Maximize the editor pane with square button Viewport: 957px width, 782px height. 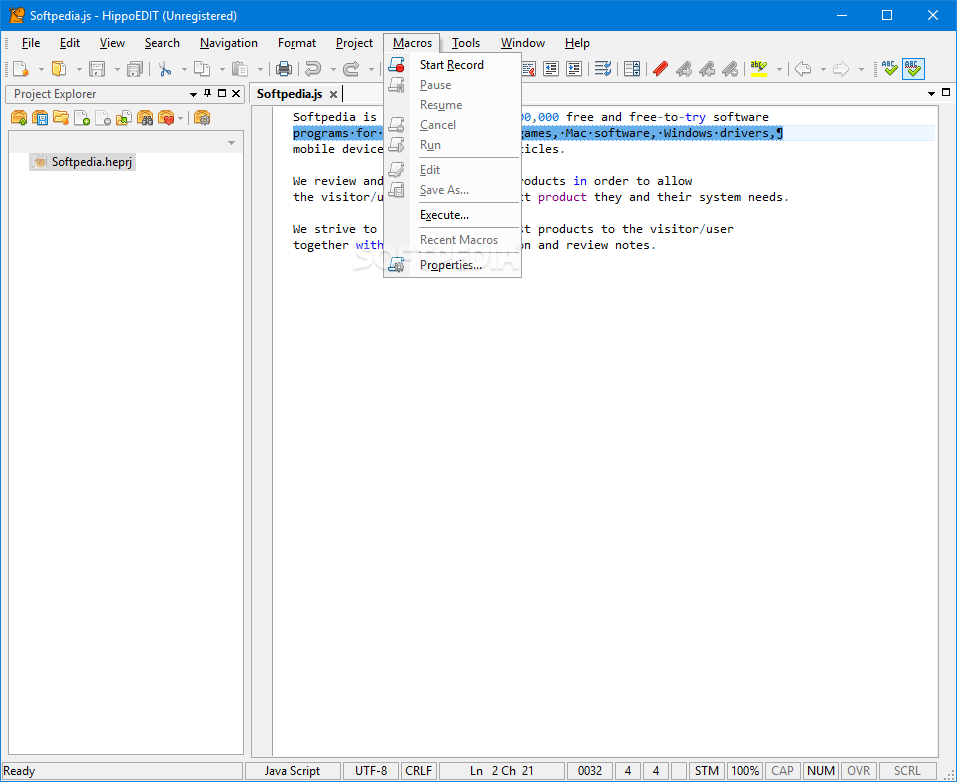[946, 93]
